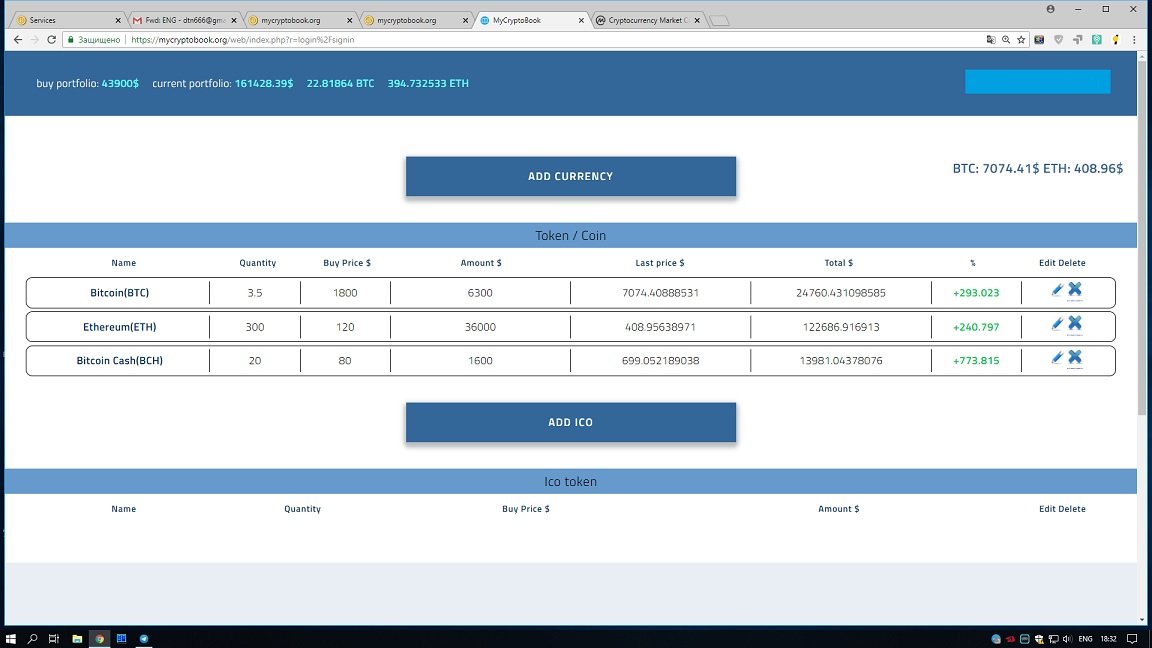Switch to the Cryptocurrency Market tab

click(x=645, y=20)
